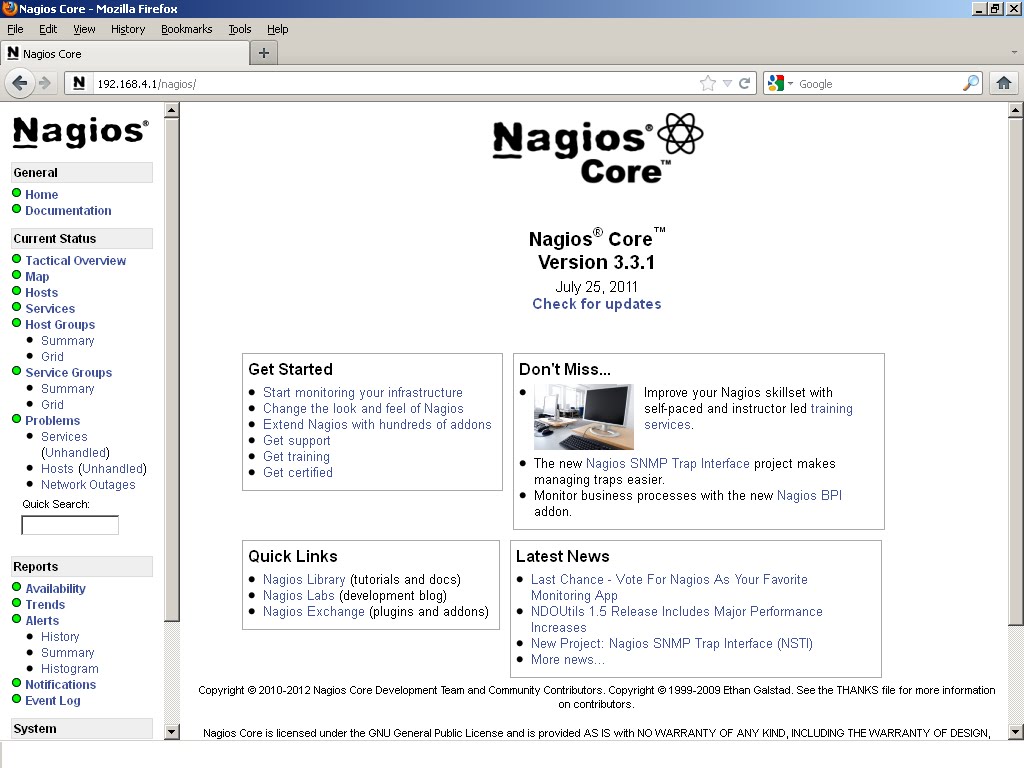Click the Firefox icon in title bar
The width and height of the screenshot is (1024, 768).
point(9,8)
